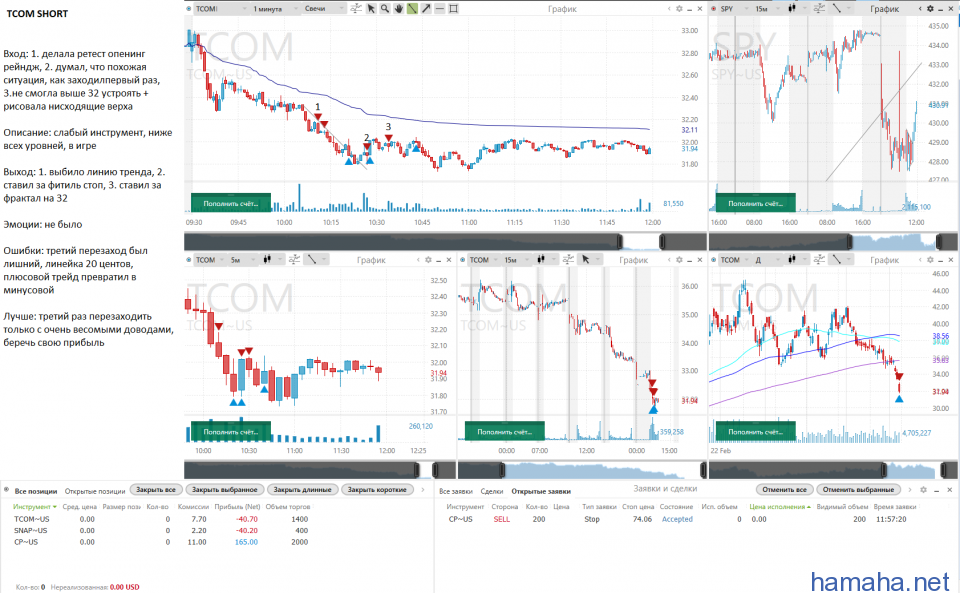960x593 pixels.
Task: Open the TCOM symbol dropdown in 5м chart
Action: point(209,260)
